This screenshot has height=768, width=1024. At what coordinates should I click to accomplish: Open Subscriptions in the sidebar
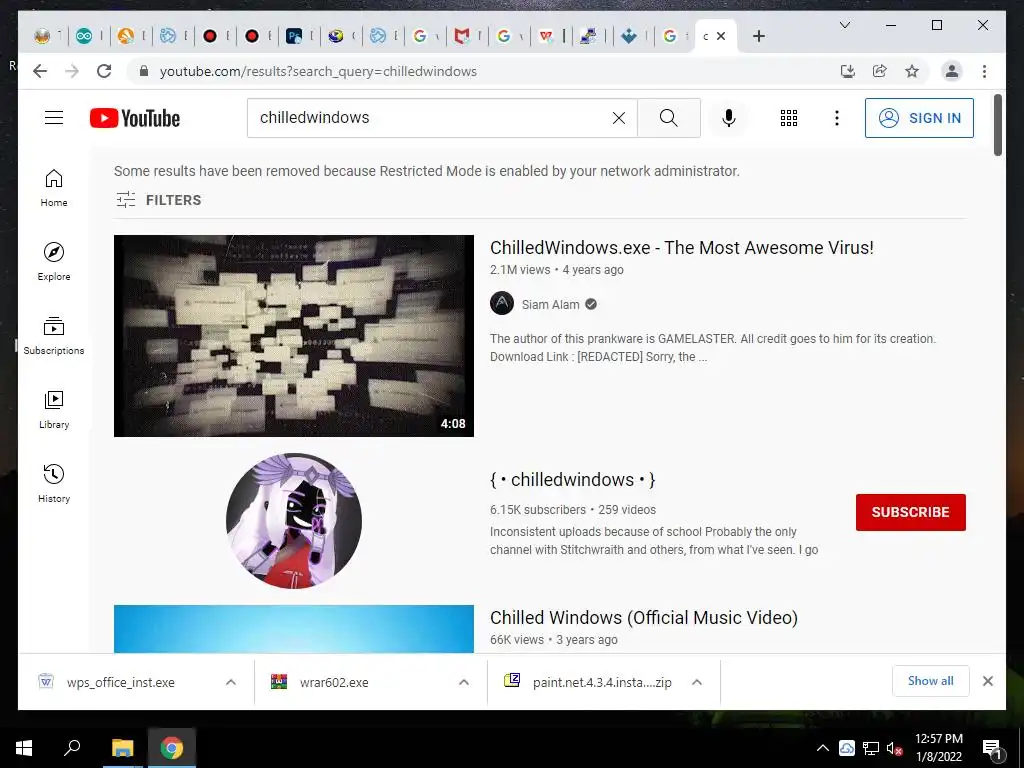54,336
